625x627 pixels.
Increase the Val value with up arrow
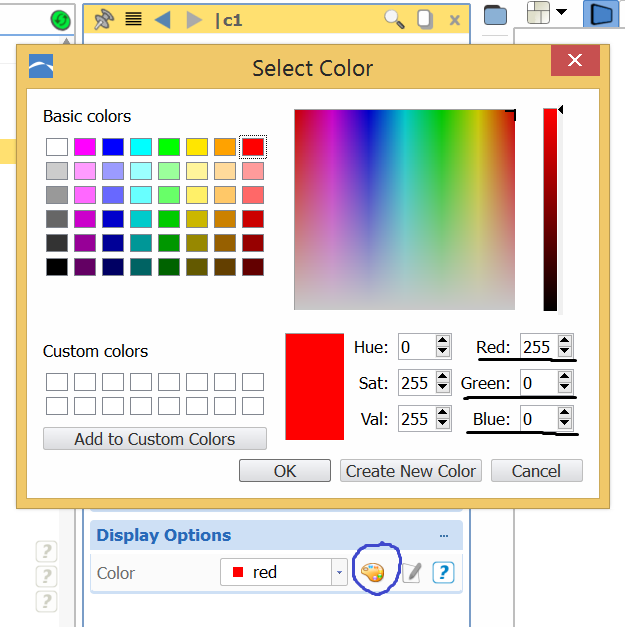click(x=442, y=413)
